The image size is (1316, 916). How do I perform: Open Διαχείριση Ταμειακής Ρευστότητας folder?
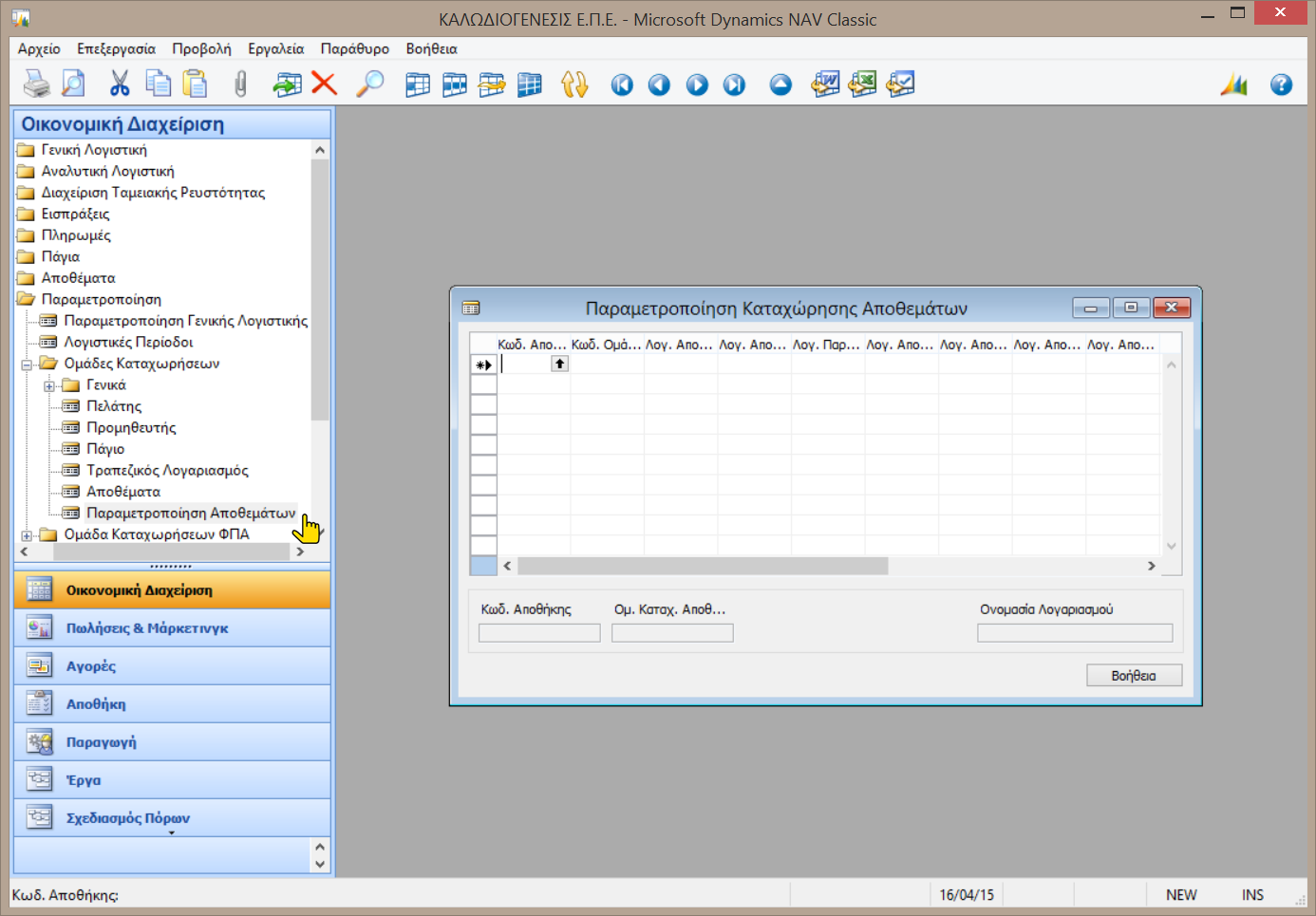click(153, 193)
